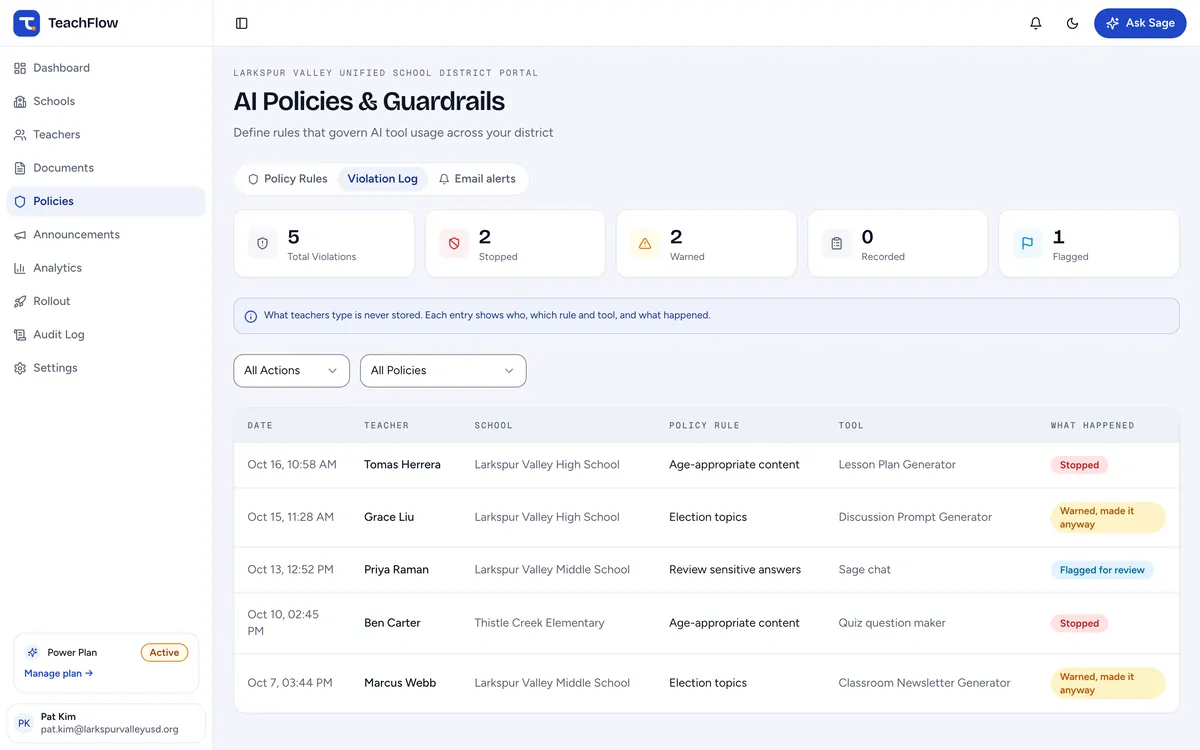Click the Rollout rocket icon
The width and height of the screenshot is (1200, 750).
tap(20, 301)
